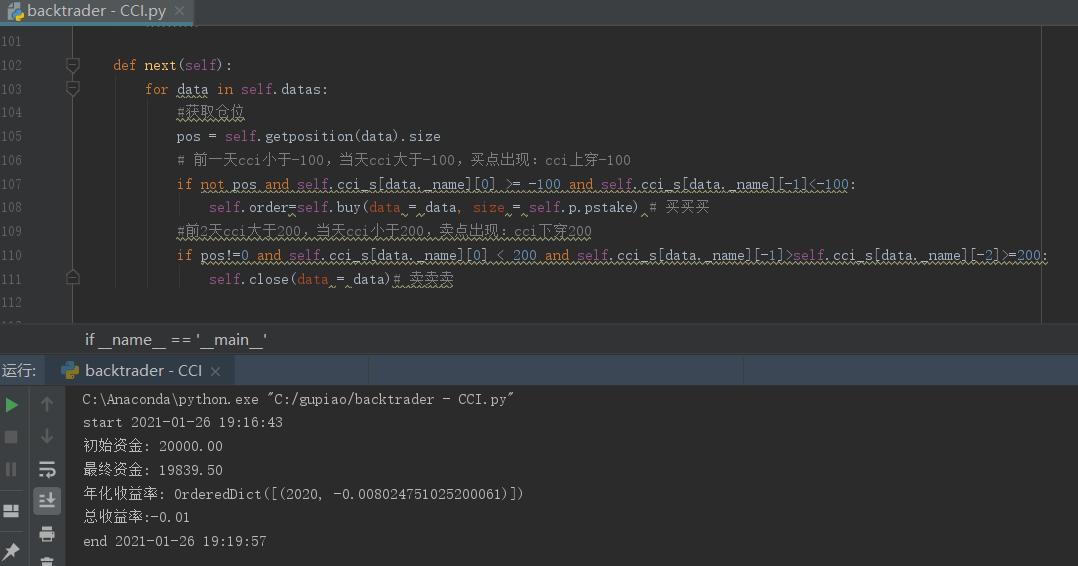Restore layout using the layout icon
This screenshot has height=566, width=1078.
pyautogui.click(x=11, y=510)
